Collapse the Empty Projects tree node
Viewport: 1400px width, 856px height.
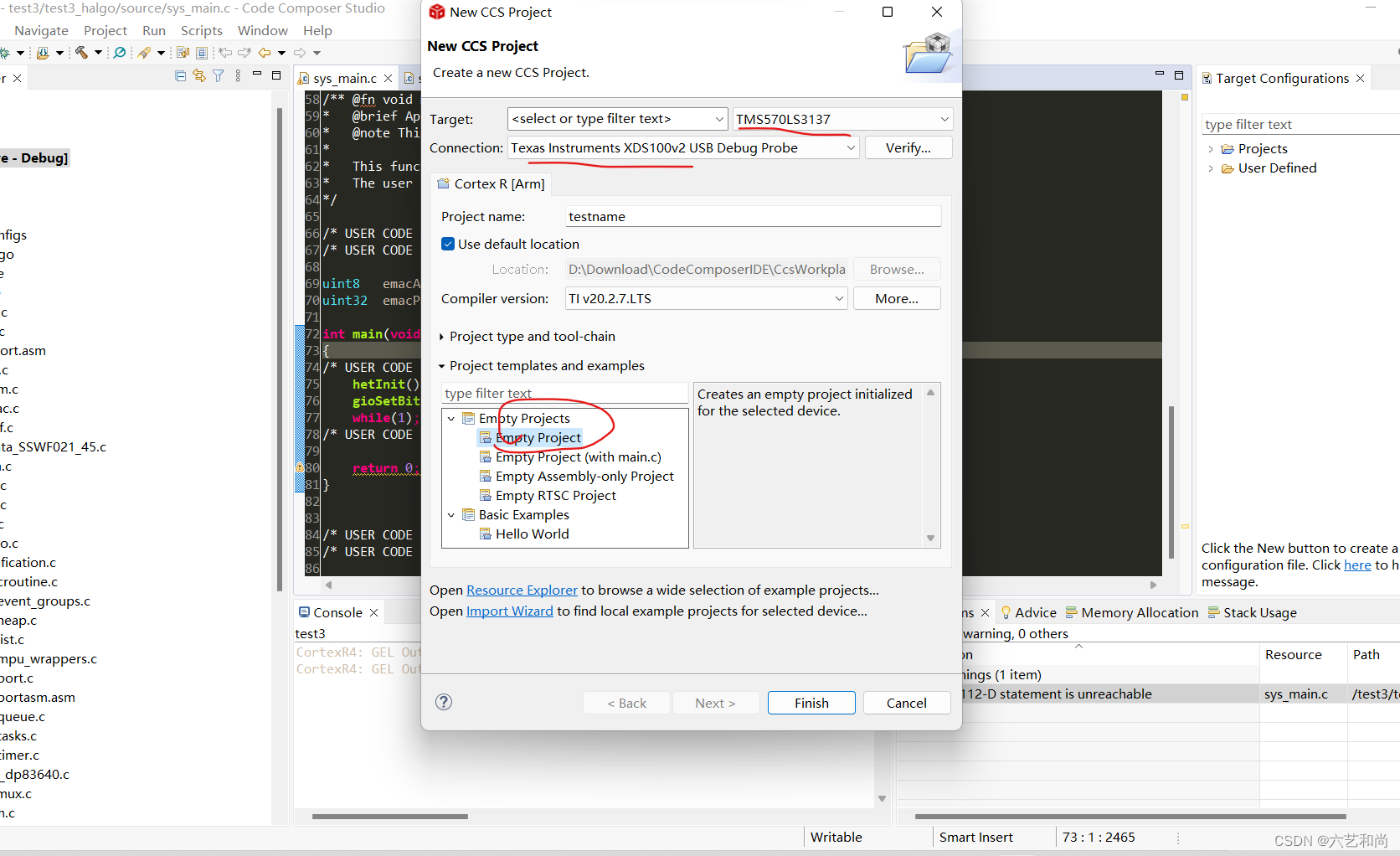[x=451, y=418]
